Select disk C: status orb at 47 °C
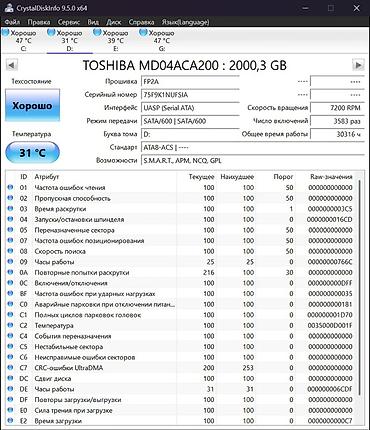Viewport: 370px width, 430px height. [6, 33]
